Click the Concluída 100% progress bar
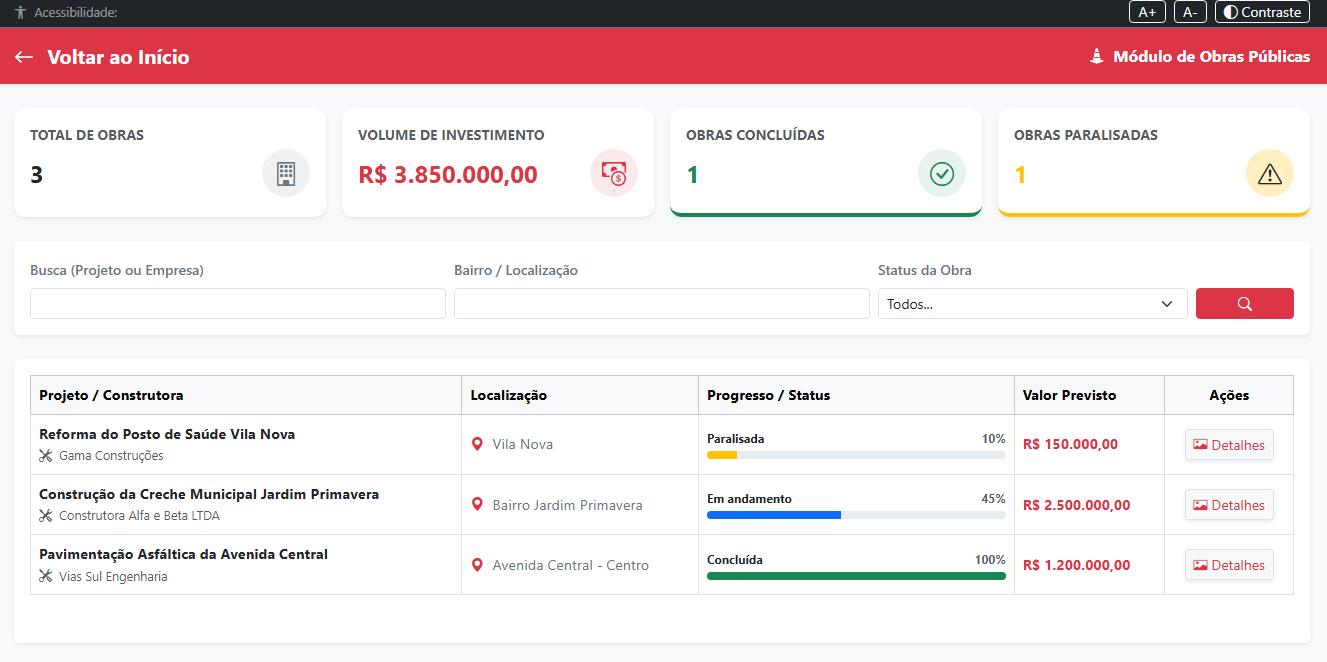Screen dimensions: 1327x662 [856, 575]
